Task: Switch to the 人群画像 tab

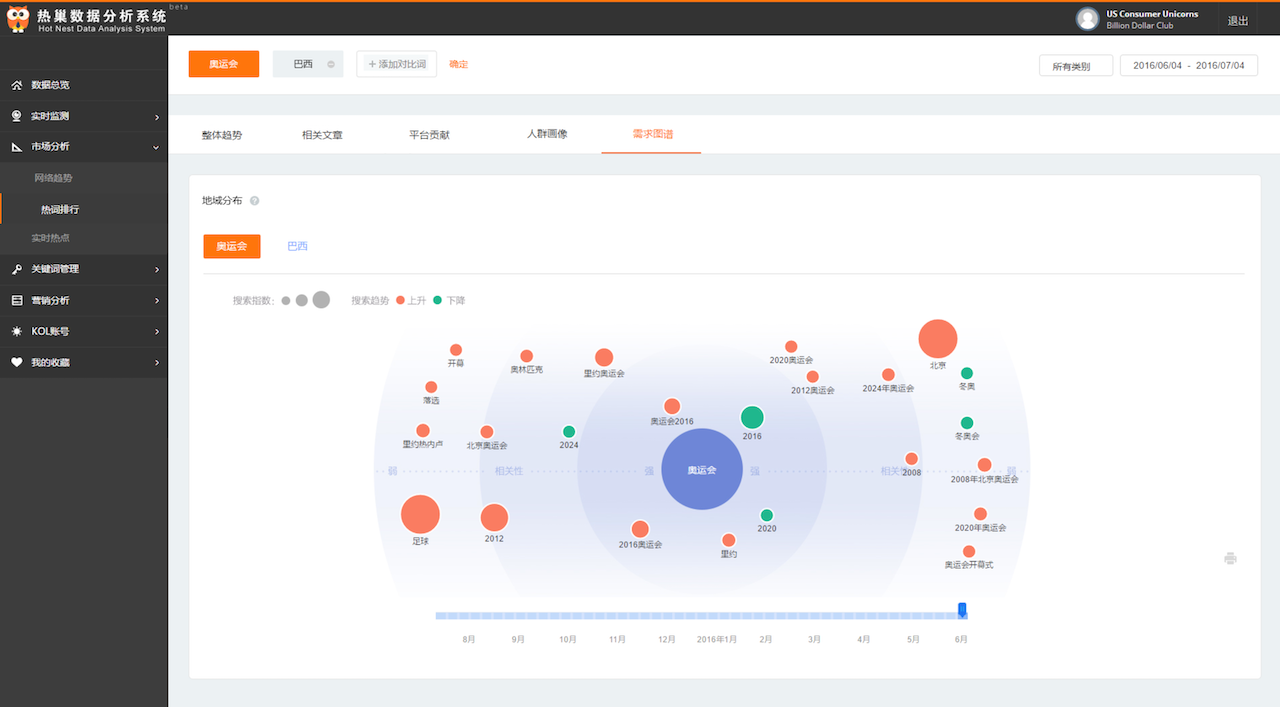Action: click(547, 134)
